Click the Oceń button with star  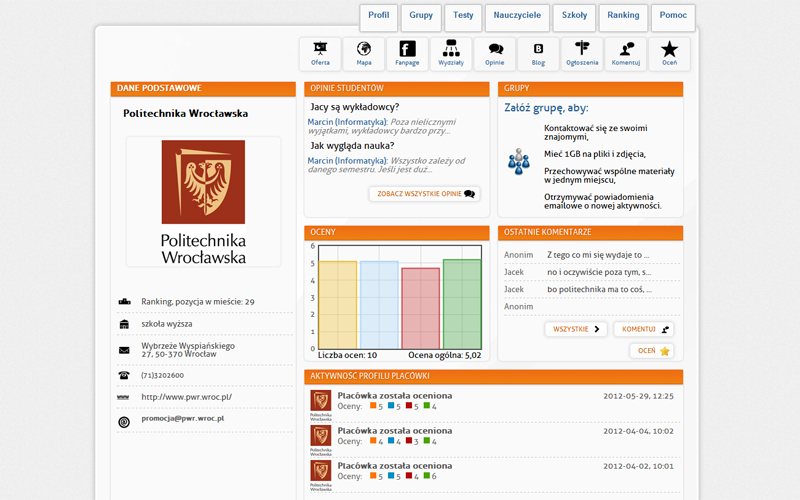point(652,351)
